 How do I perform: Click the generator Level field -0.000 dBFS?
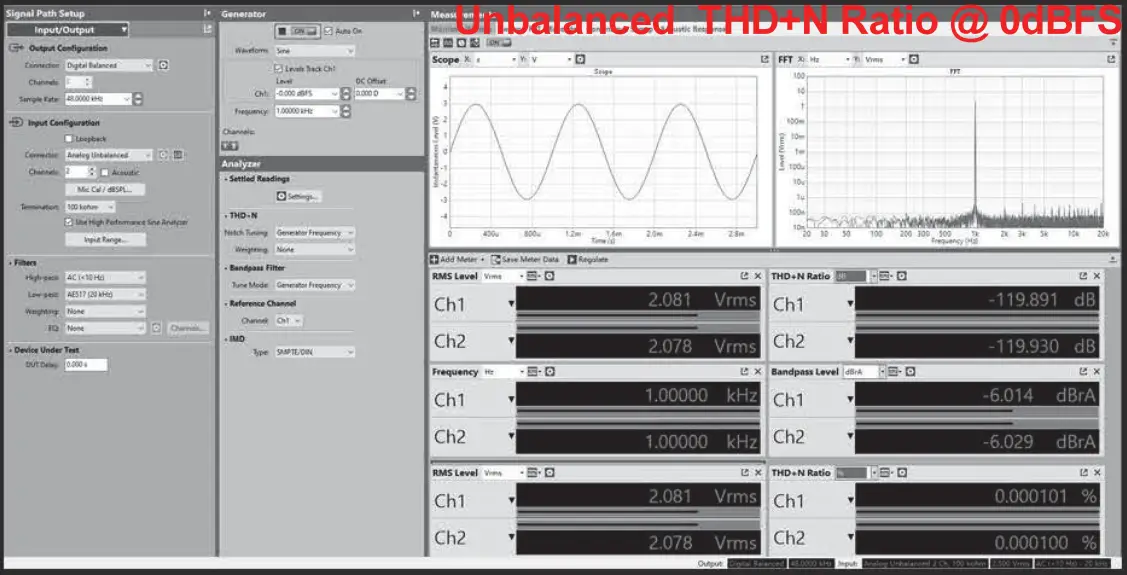307,93
